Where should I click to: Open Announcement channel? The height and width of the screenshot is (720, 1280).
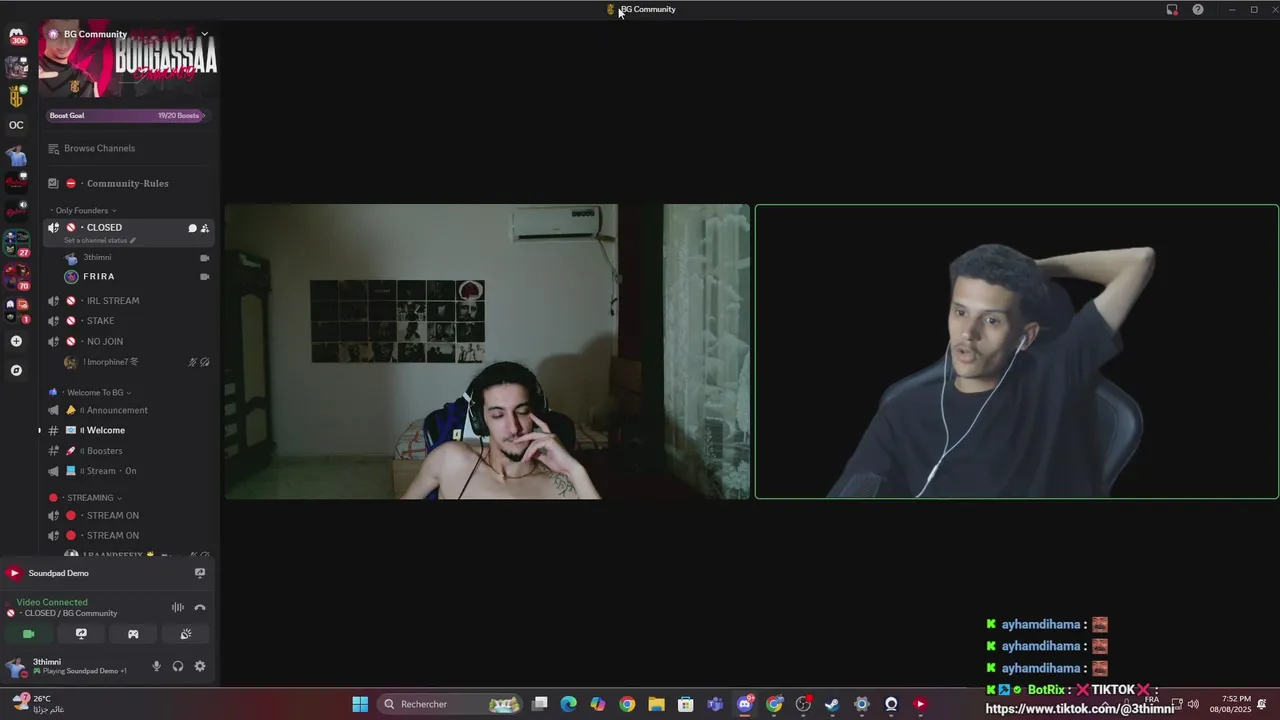pos(130,410)
